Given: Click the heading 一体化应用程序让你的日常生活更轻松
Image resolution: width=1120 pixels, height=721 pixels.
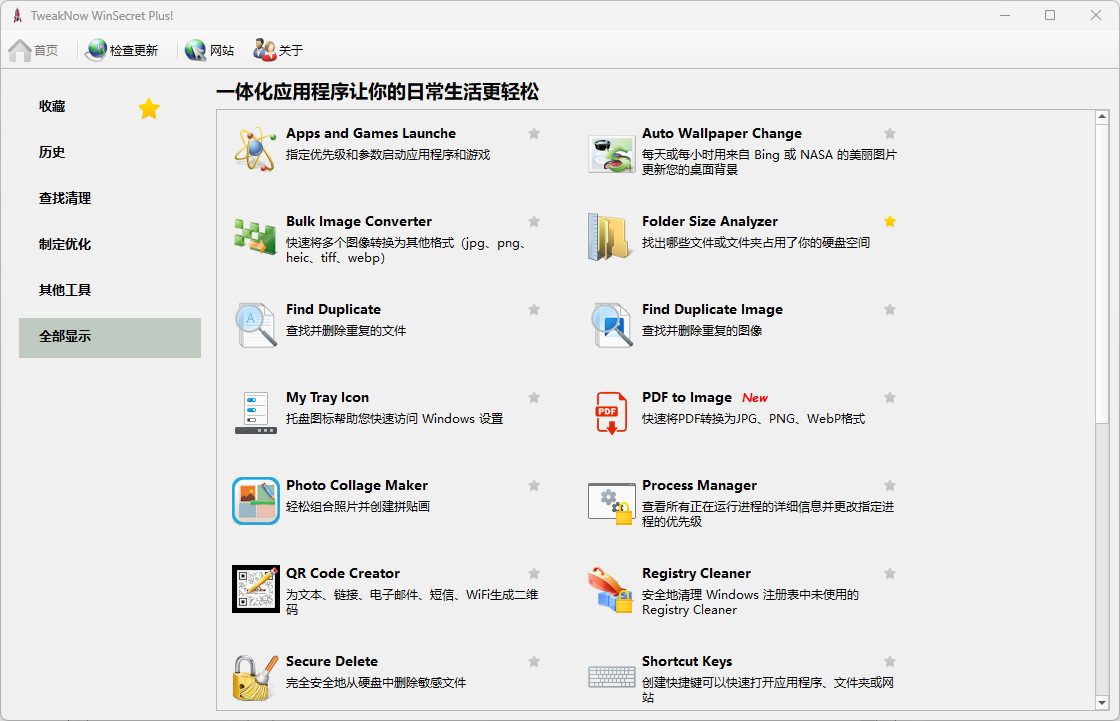Looking at the screenshot, I should [377, 92].
